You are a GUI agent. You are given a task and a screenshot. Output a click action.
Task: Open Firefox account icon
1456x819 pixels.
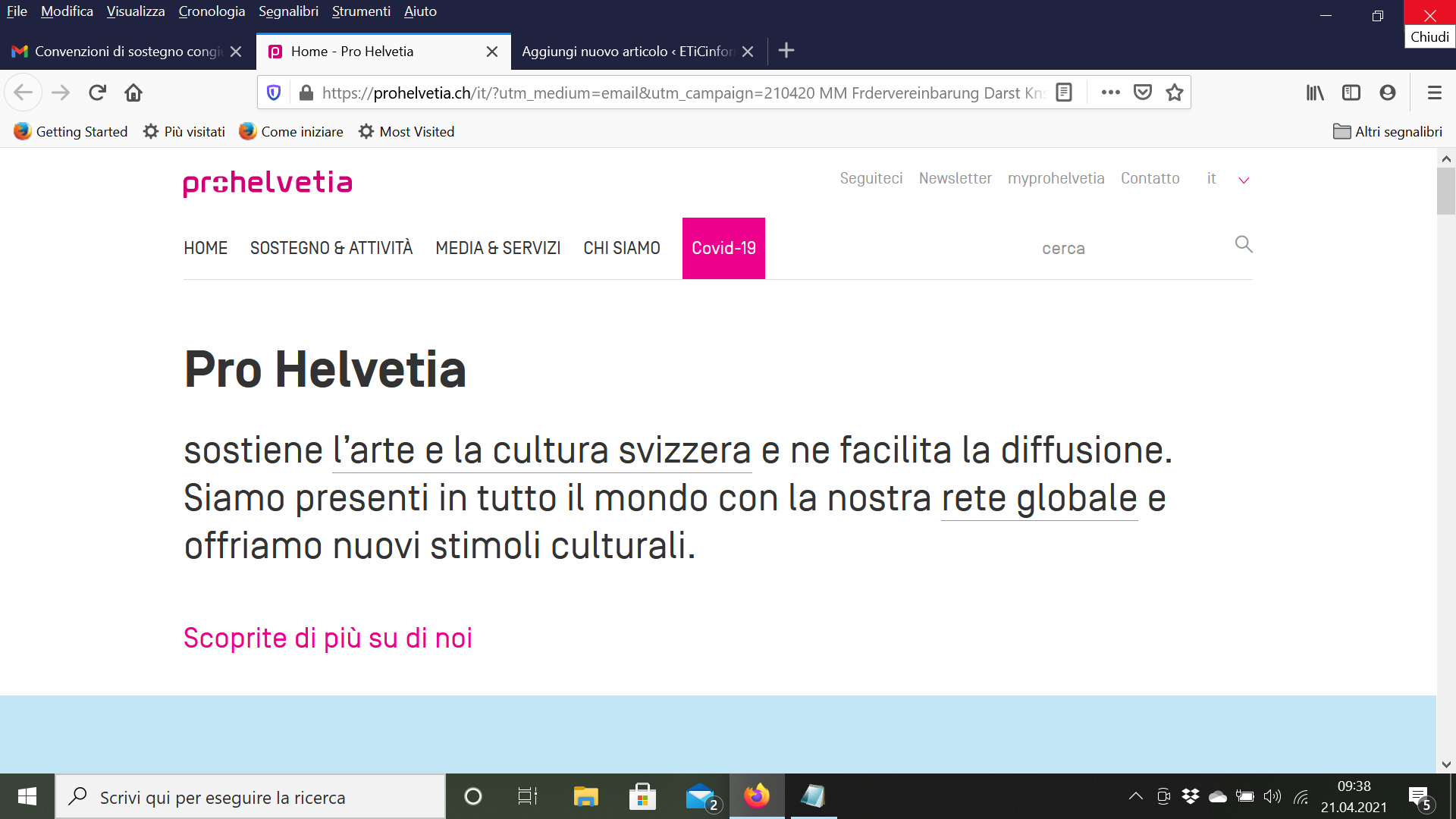coord(1388,93)
